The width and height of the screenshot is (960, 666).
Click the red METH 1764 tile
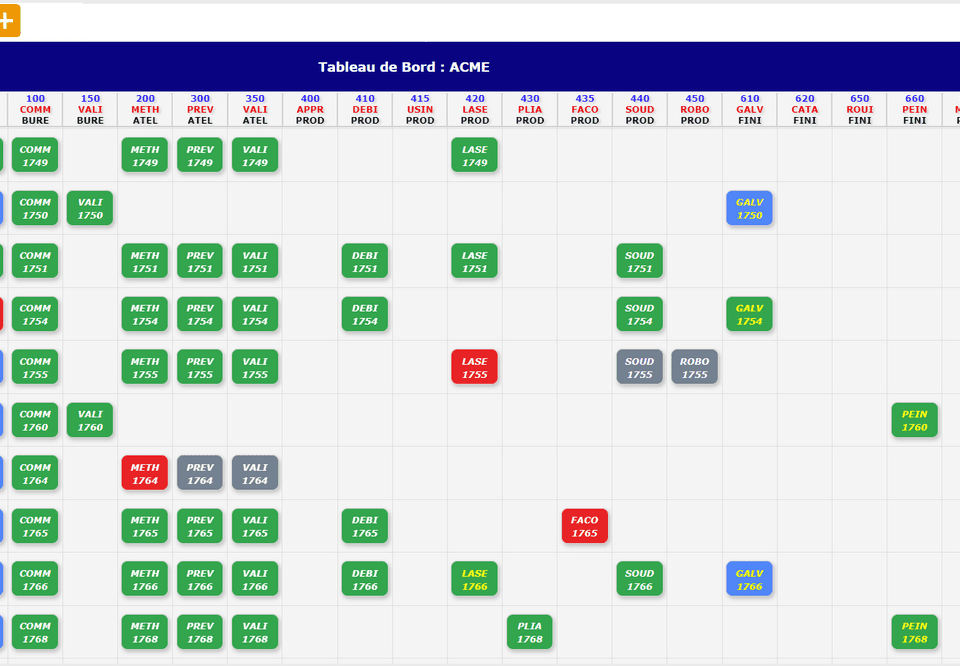click(x=145, y=473)
